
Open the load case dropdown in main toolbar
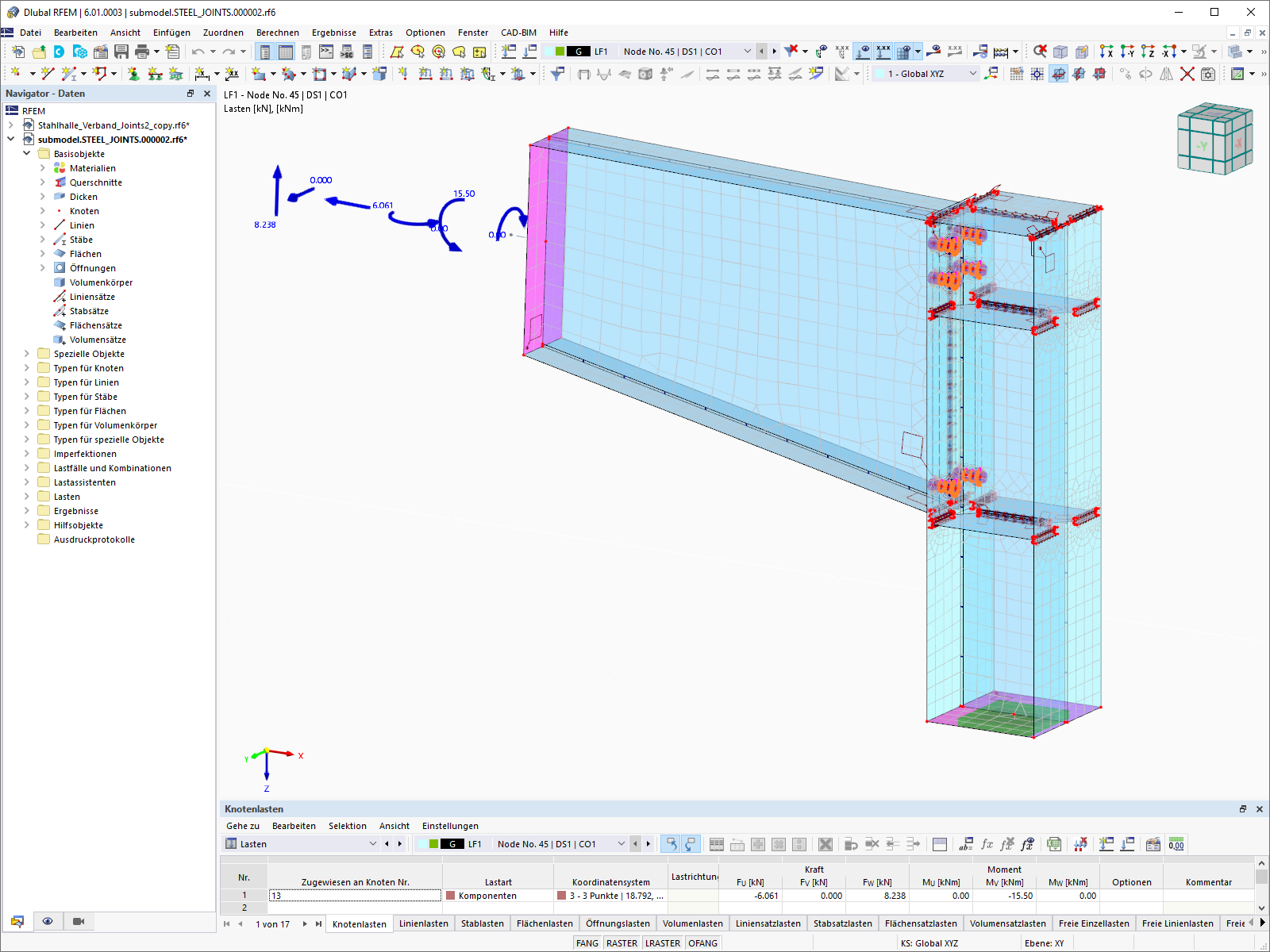[747, 52]
